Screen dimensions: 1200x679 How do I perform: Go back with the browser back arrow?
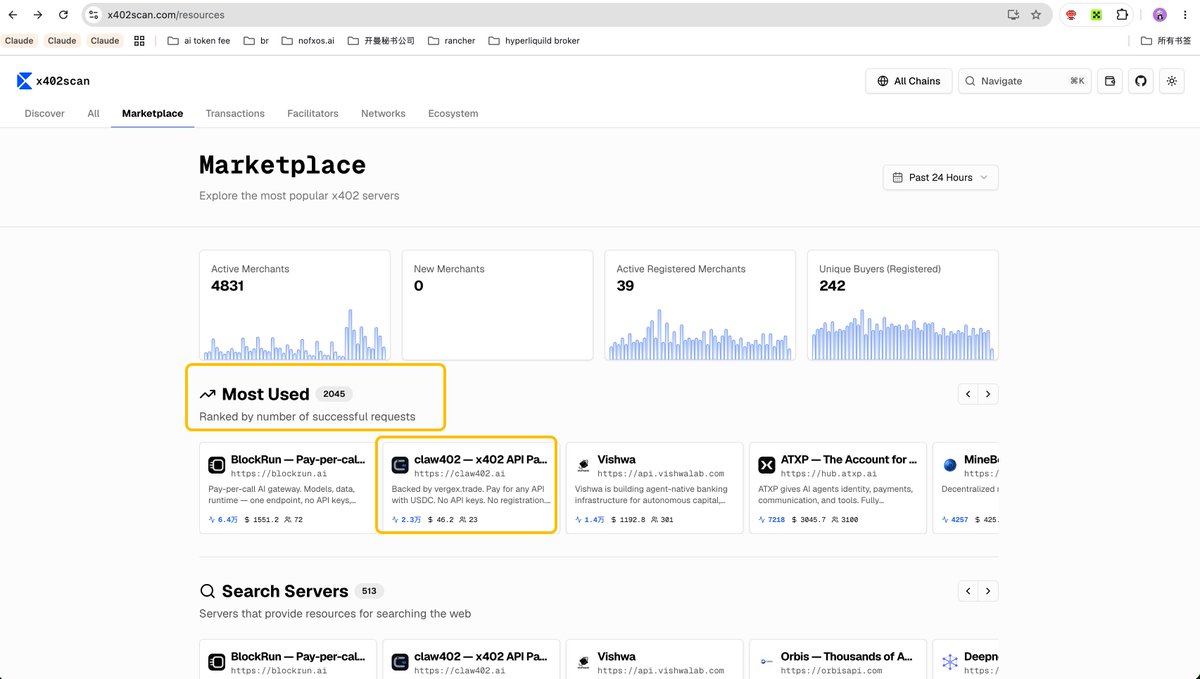click(x=13, y=15)
